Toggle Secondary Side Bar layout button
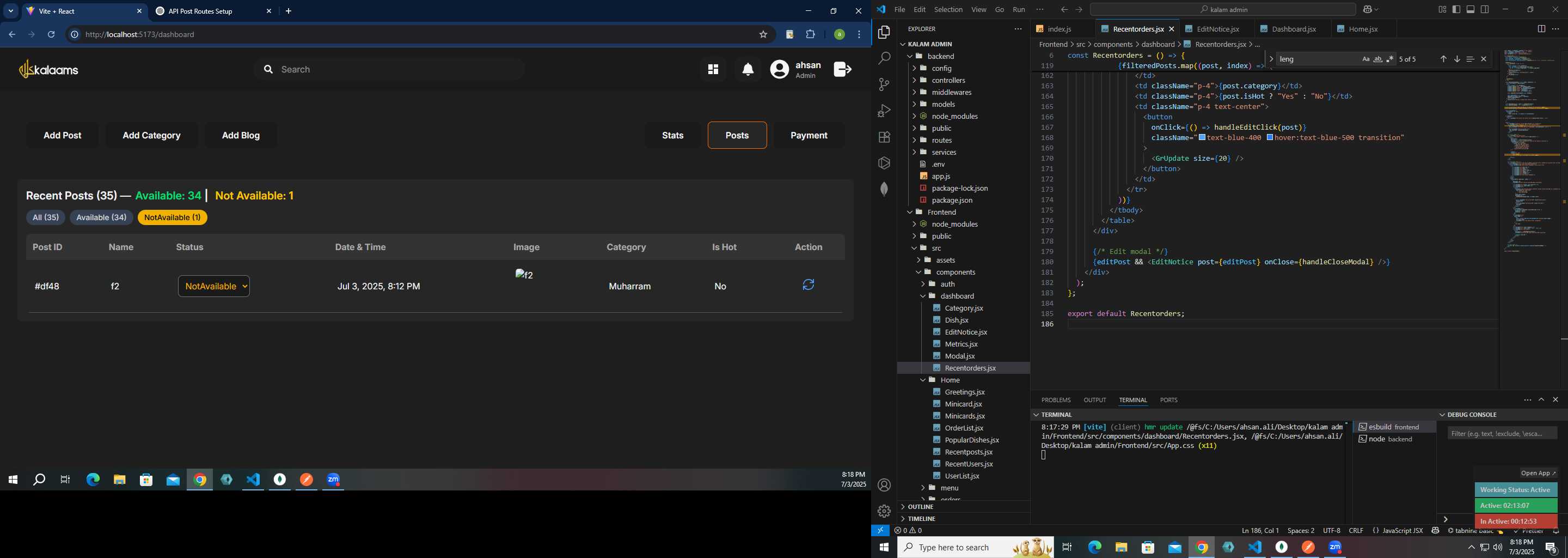This screenshot has width=1568, height=558. point(1485,9)
